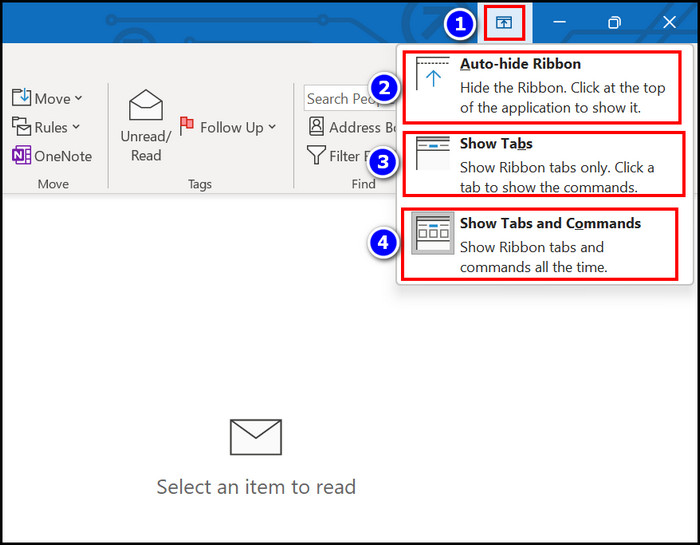Open the Ribbon Display Options button

(x=504, y=22)
